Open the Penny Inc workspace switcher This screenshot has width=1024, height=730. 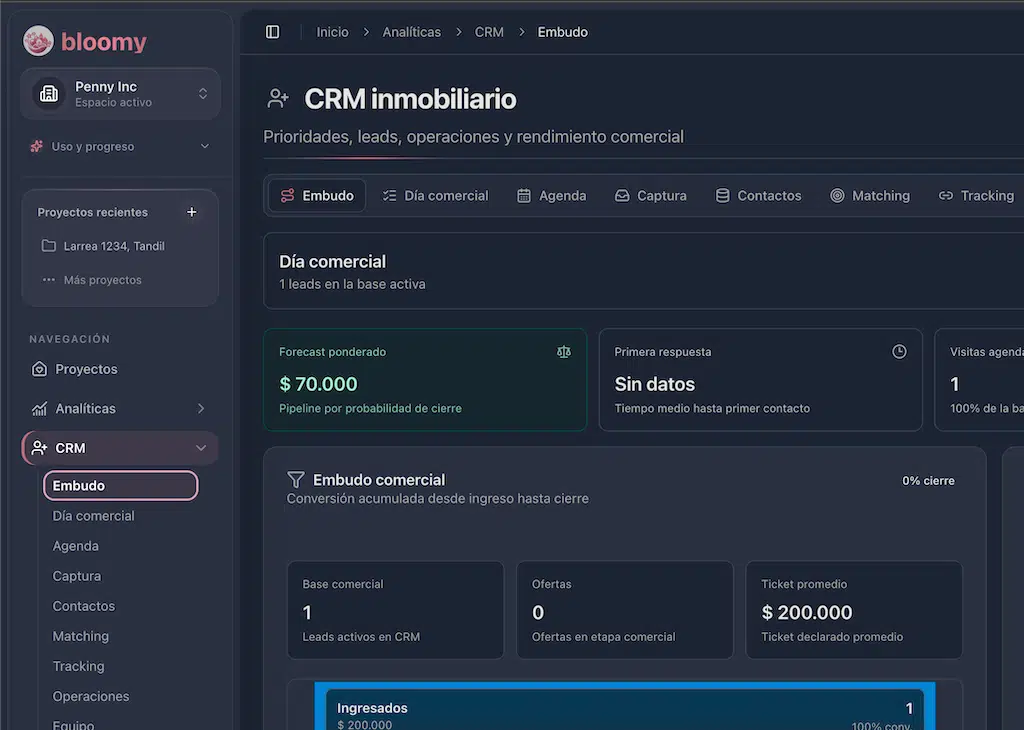(x=120, y=94)
